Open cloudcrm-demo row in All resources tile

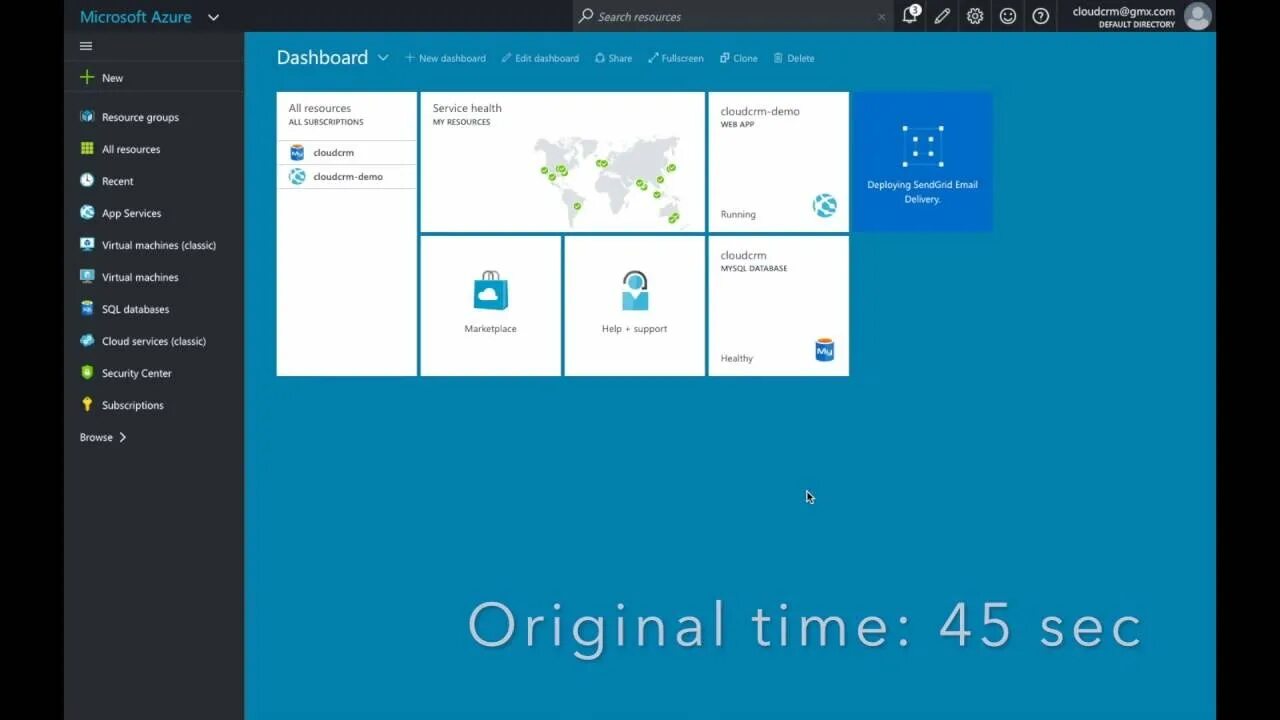(346, 177)
